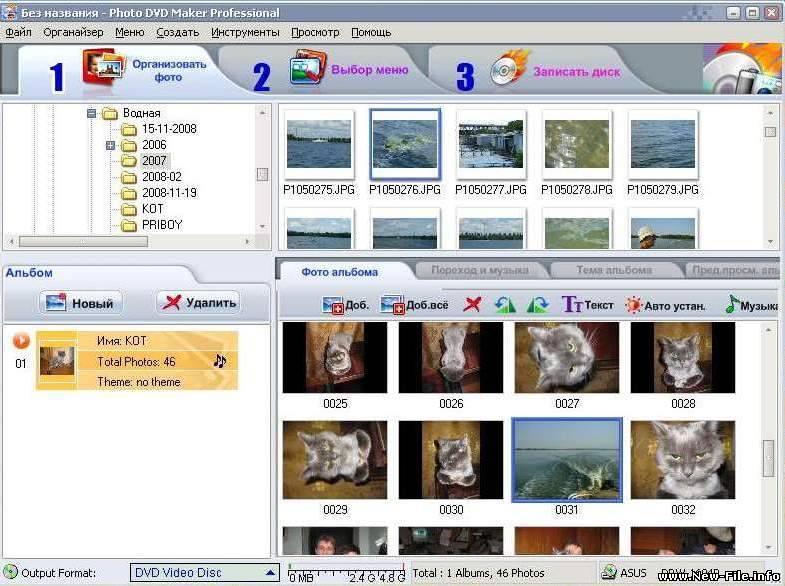Click the Записать диск burning disc icon

tap(510, 68)
